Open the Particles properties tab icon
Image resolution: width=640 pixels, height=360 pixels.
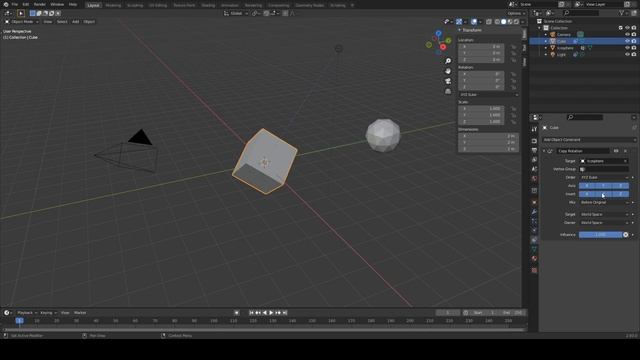pos(534,221)
